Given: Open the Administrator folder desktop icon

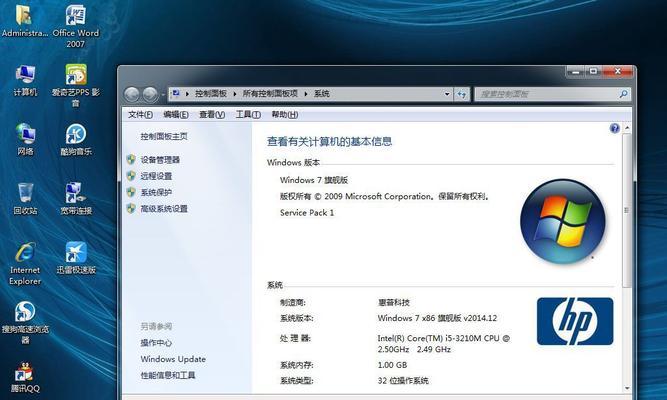Looking at the screenshot, I should (24, 20).
